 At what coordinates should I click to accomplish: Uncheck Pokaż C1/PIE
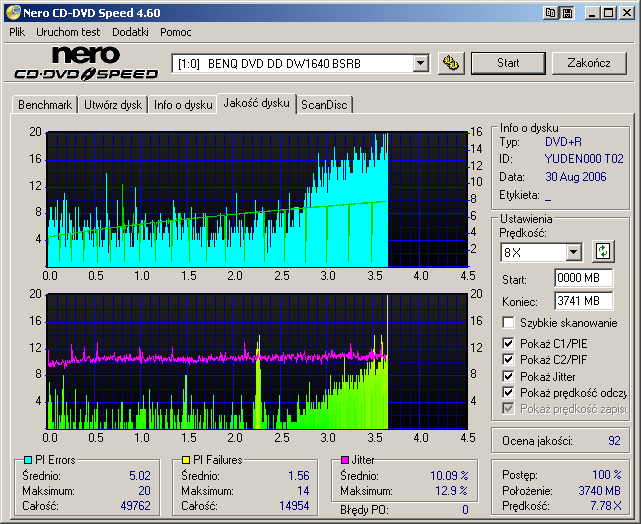508,343
